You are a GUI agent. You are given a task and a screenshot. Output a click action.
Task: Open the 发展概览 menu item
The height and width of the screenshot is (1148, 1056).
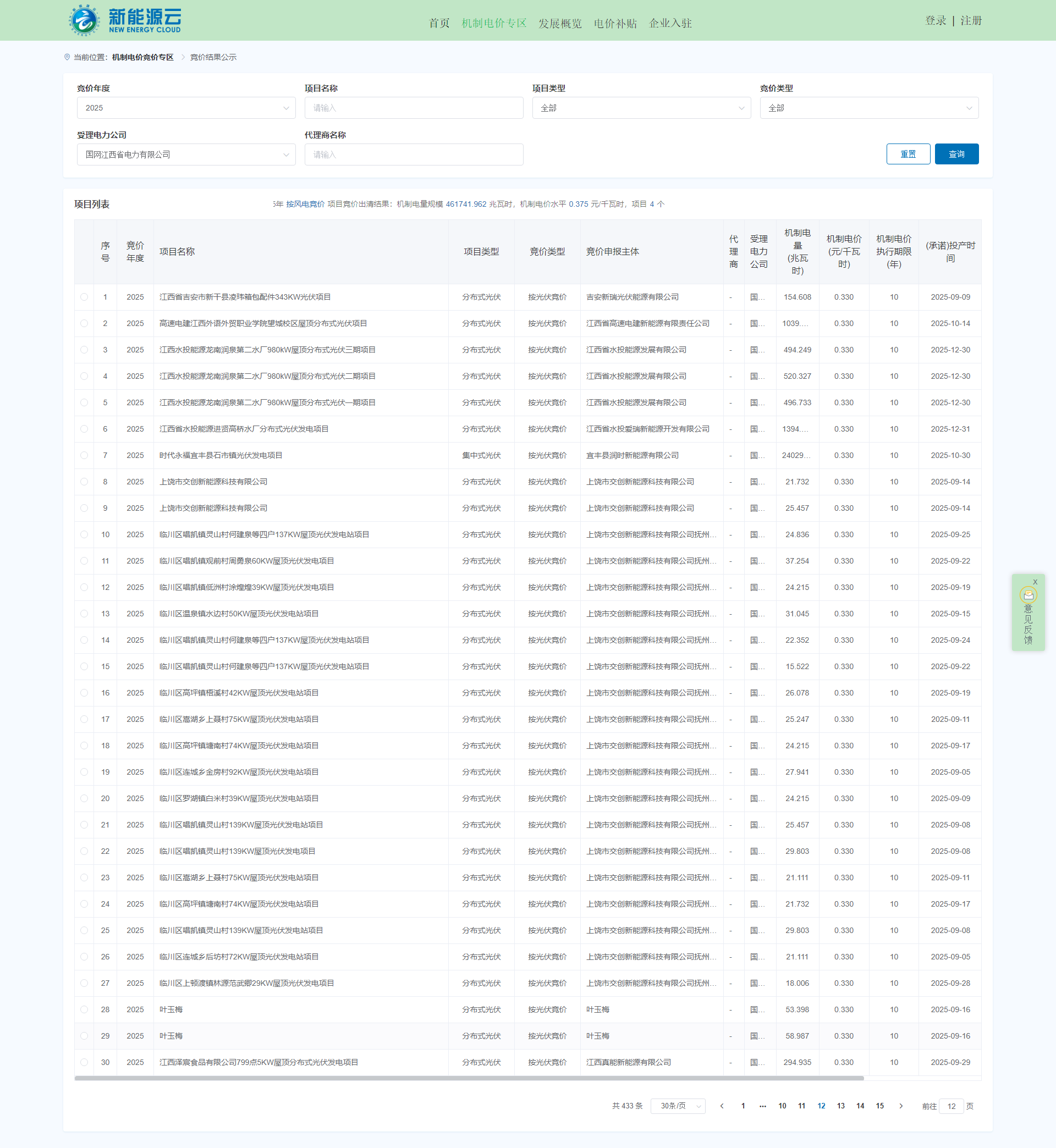point(559,24)
